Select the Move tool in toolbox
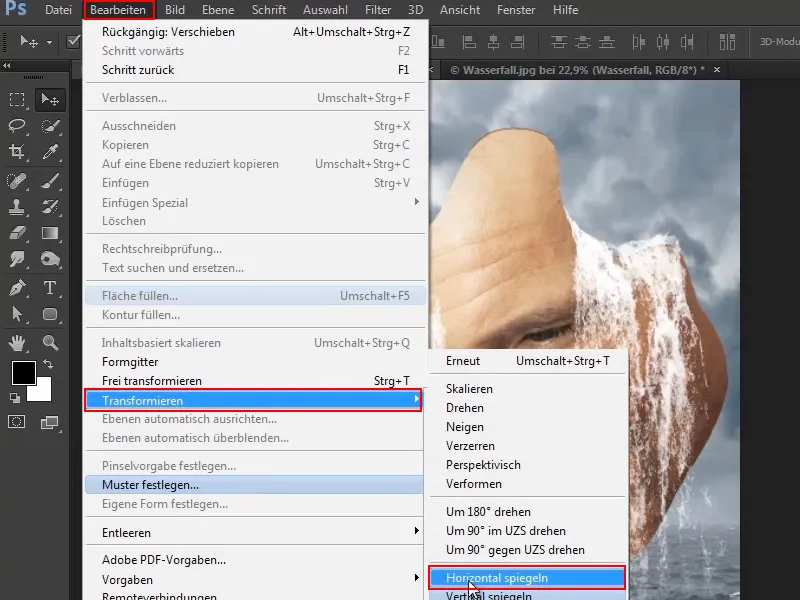Screen dimensions: 800x600 point(49,99)
